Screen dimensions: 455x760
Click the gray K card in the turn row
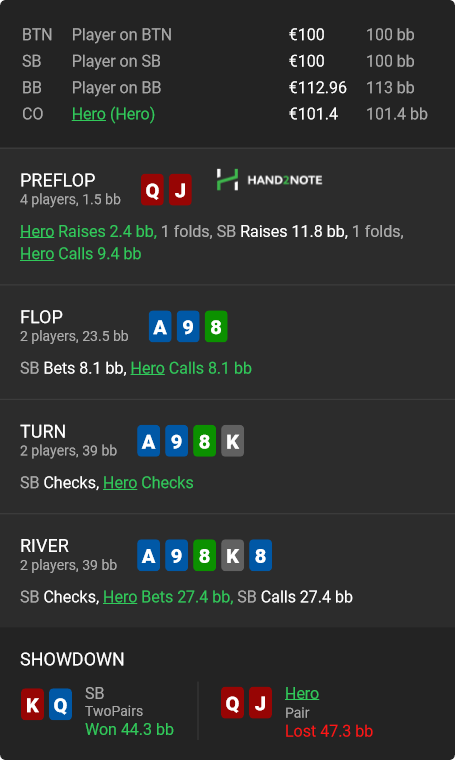pyautogui.click(x=233, y=441)
